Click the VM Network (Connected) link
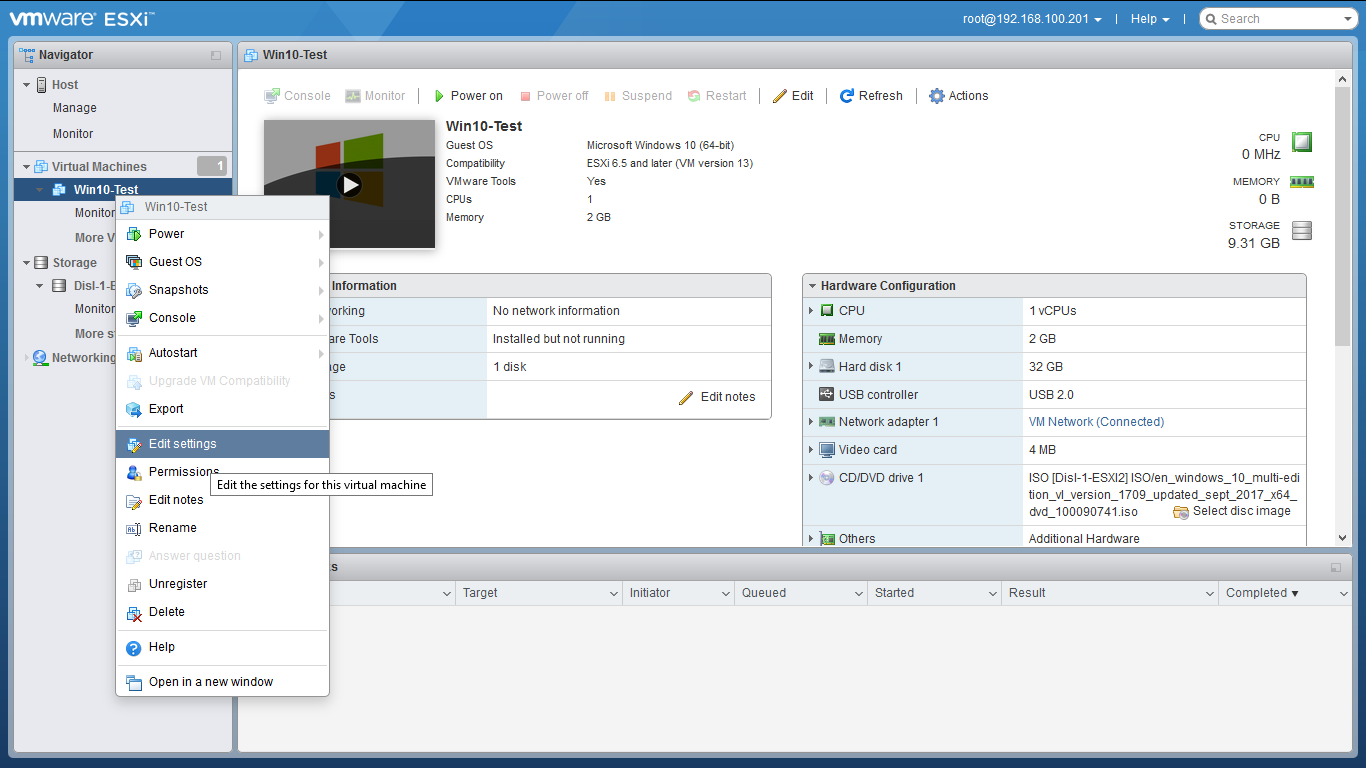 coord(1096,422)
